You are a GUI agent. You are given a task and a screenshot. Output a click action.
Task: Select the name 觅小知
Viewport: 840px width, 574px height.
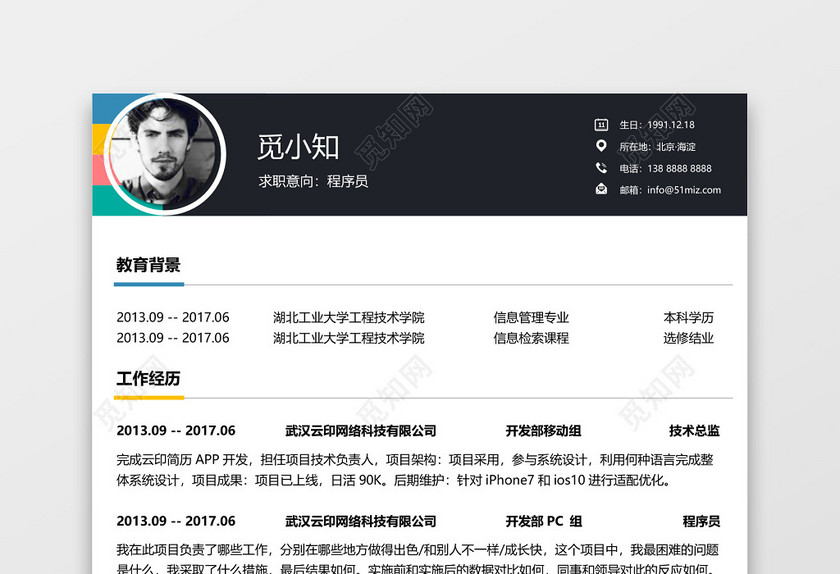298,147
